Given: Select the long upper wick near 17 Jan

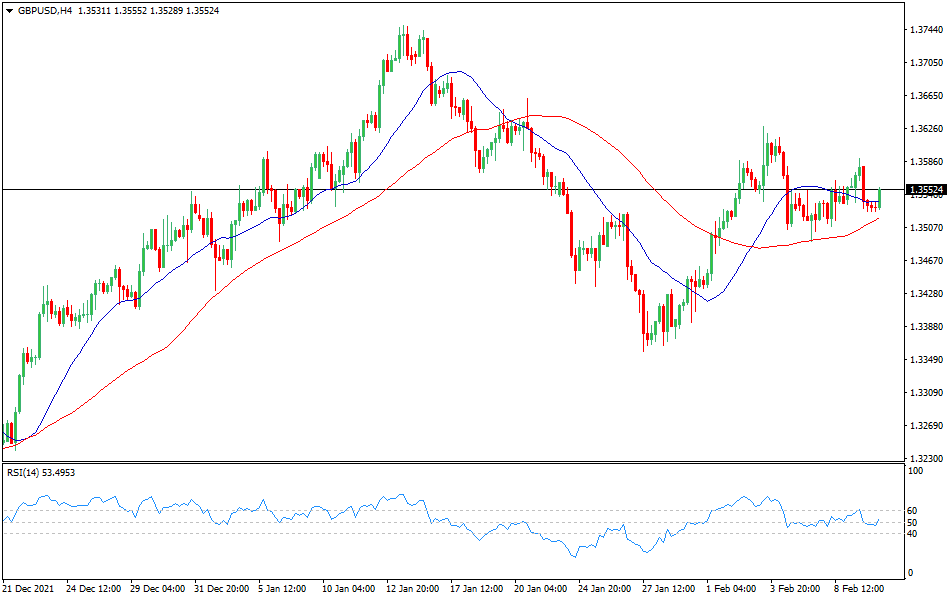Looking at the screenshot, I should [527, 110].
